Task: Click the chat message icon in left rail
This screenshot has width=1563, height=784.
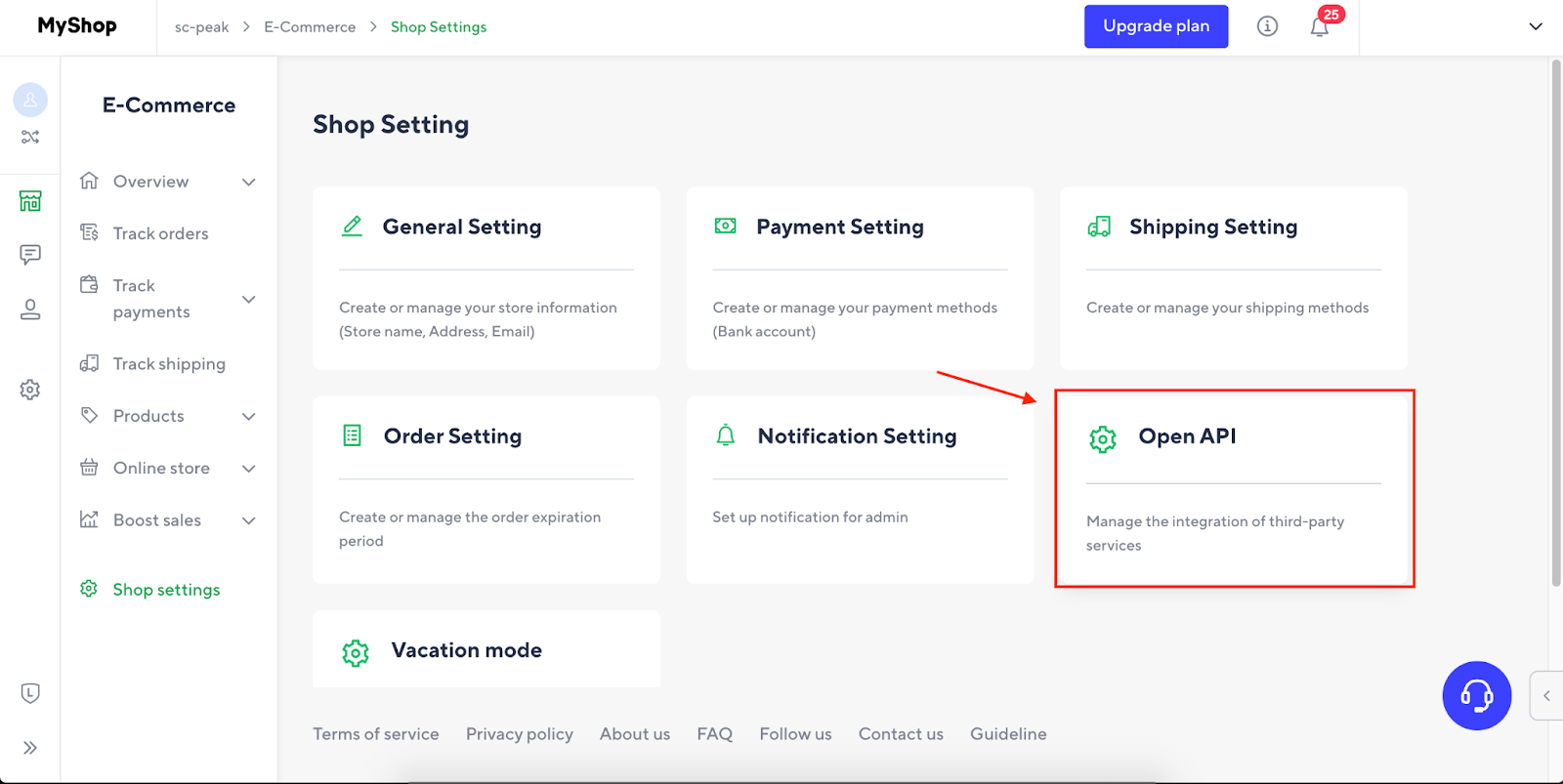Action: click(x=30, y=255)
